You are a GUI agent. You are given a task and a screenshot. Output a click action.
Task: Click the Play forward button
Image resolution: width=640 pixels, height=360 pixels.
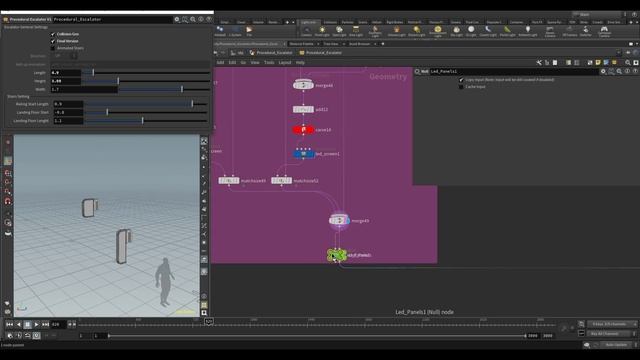pyautogui.click(x=36, y=324)
